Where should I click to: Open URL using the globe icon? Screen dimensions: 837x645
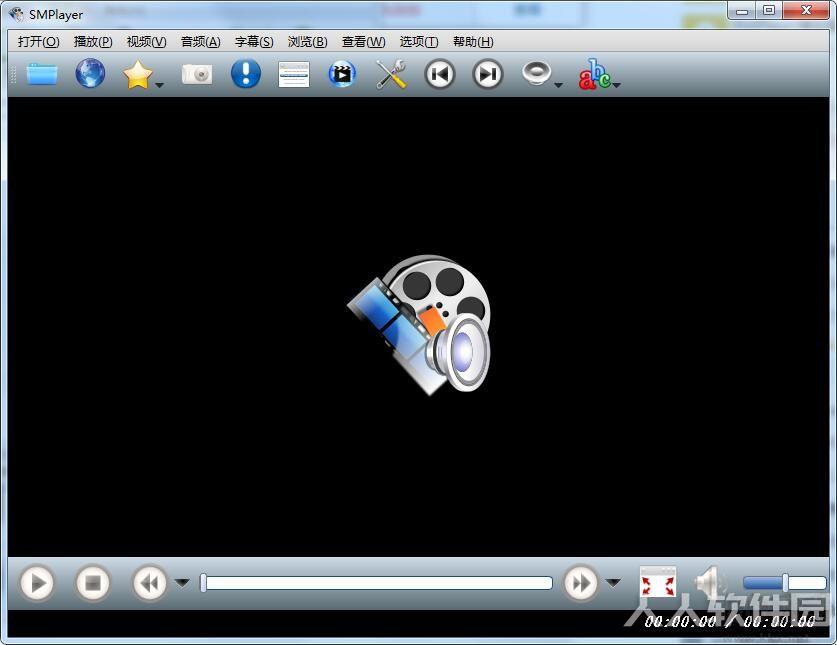[90, 73]
